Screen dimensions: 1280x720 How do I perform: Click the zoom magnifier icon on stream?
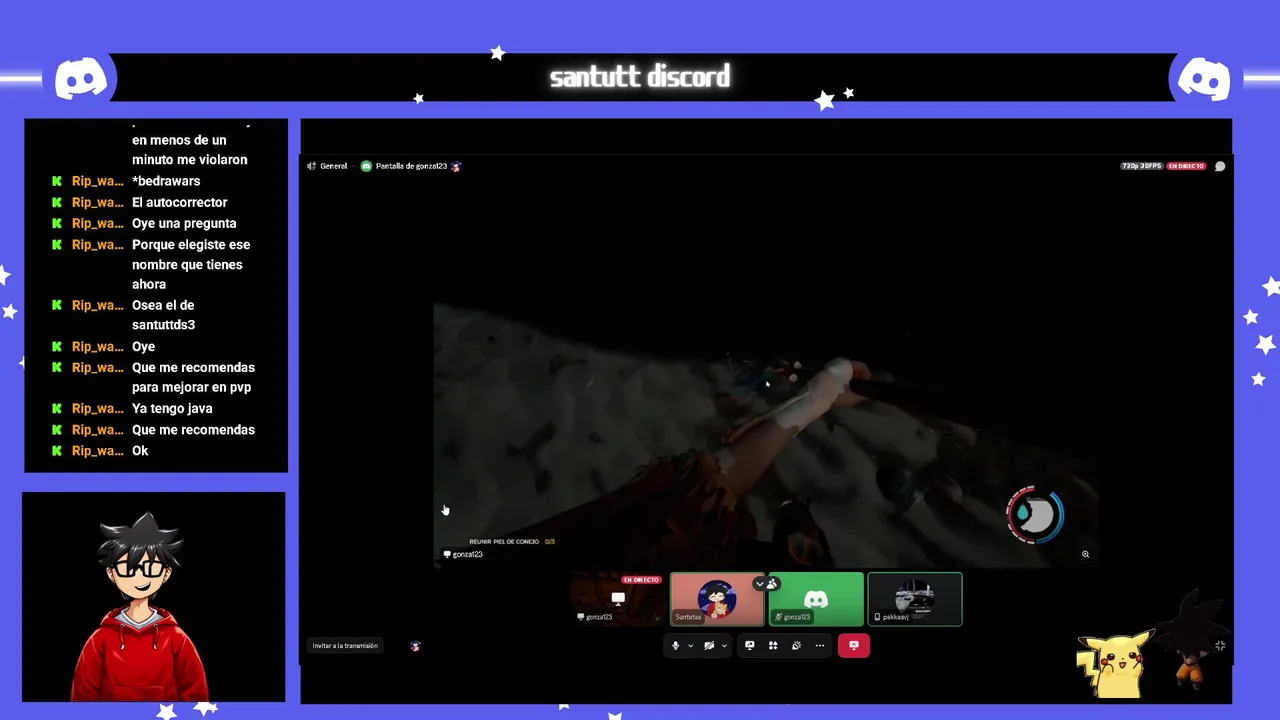[1085, 554]
